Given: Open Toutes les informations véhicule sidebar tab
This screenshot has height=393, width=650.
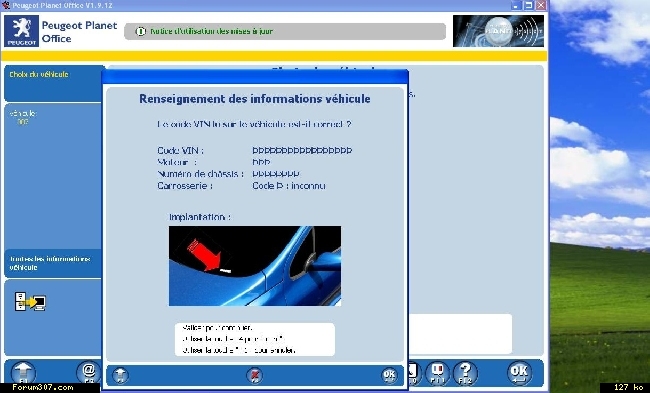Looking at the screenshot, I should coord(53,263).
